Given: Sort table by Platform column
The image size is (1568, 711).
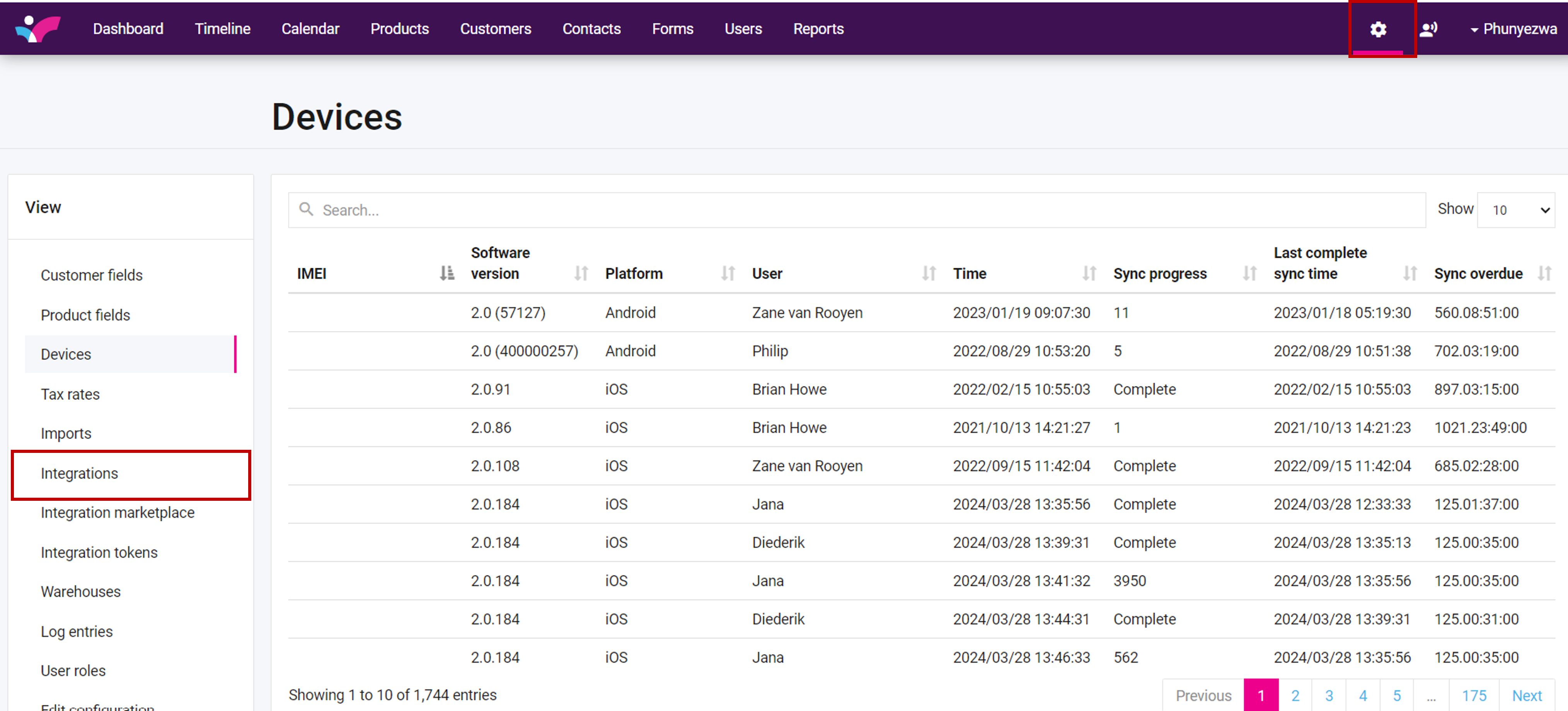Looking at the screenshot, I should tap(728, 273).
